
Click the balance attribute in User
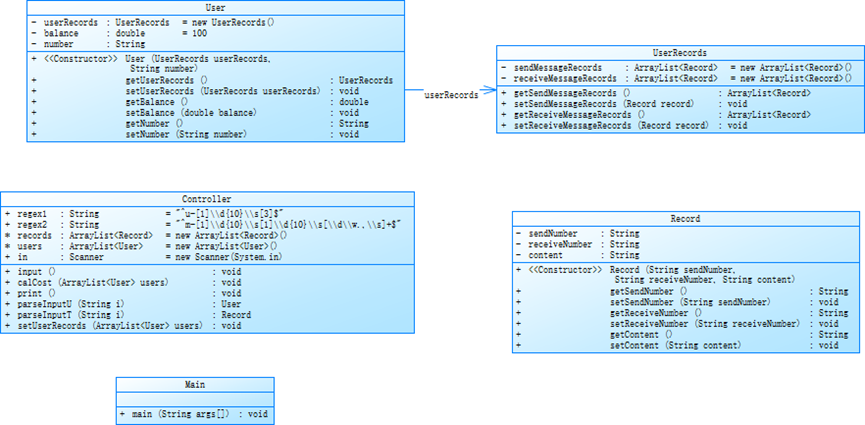(x=119, y=33)
